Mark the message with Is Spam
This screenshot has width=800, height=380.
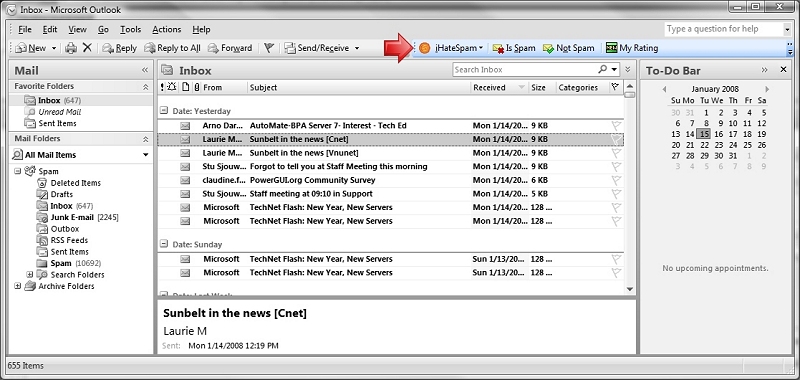pos(514,48)
